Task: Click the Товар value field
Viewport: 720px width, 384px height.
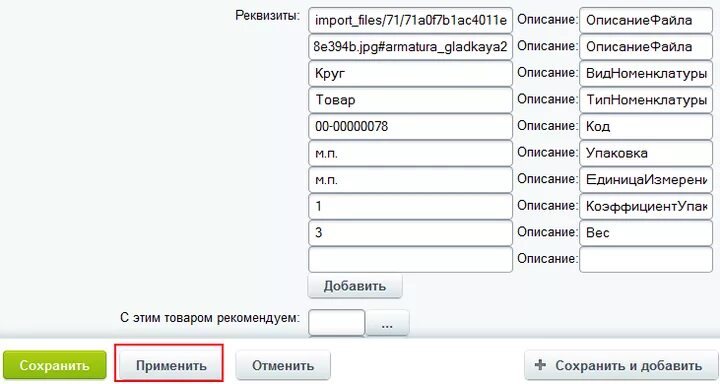Action: pos(411,100)
